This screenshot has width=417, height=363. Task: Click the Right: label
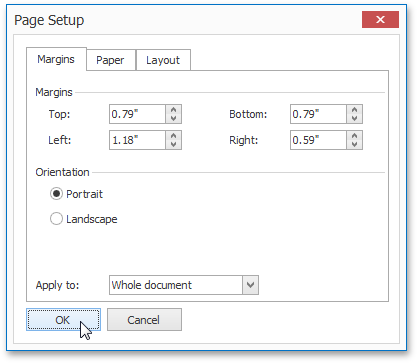(x=243, y=140)
